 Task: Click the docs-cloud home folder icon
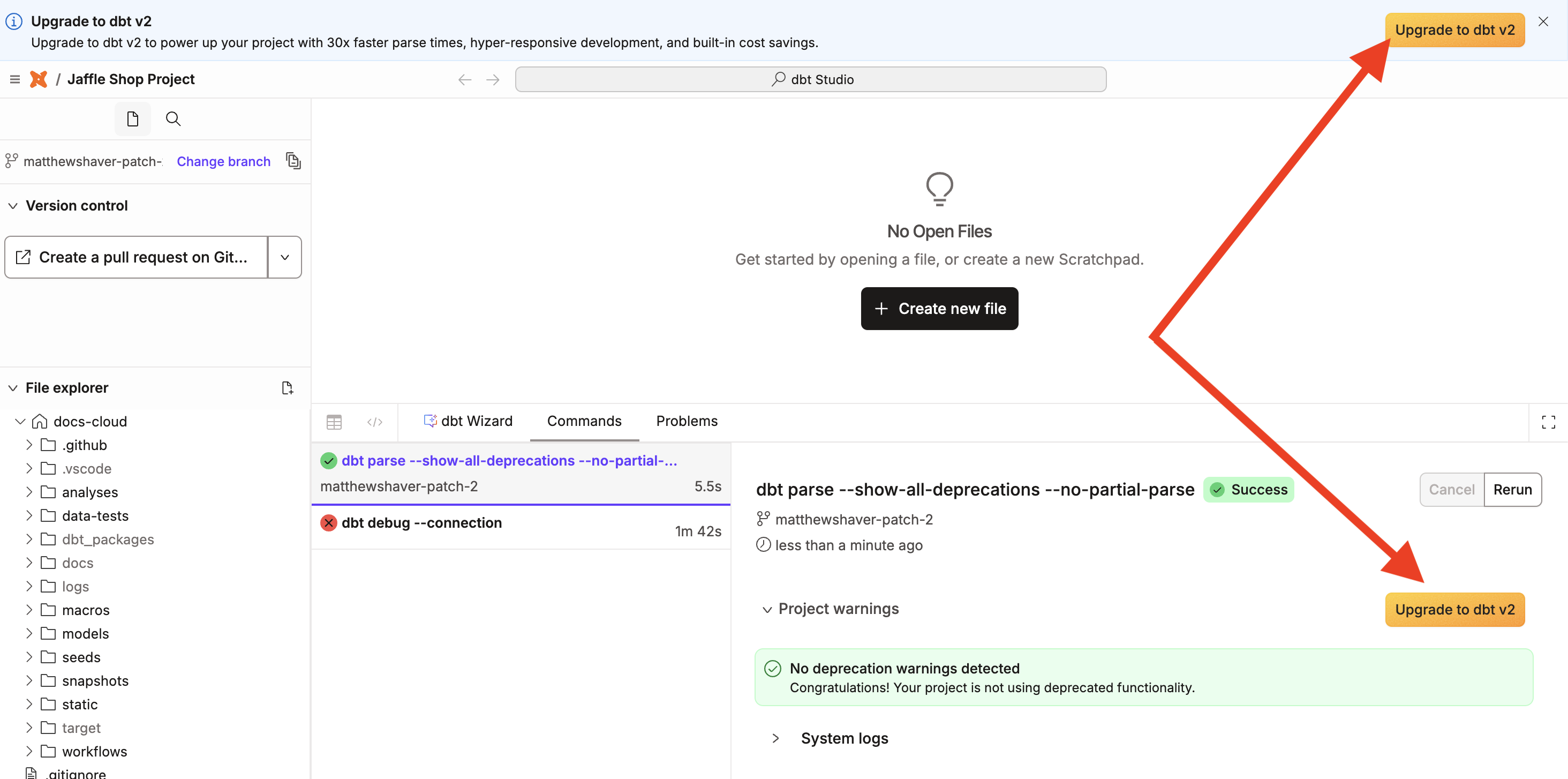[x=40, y=422]
